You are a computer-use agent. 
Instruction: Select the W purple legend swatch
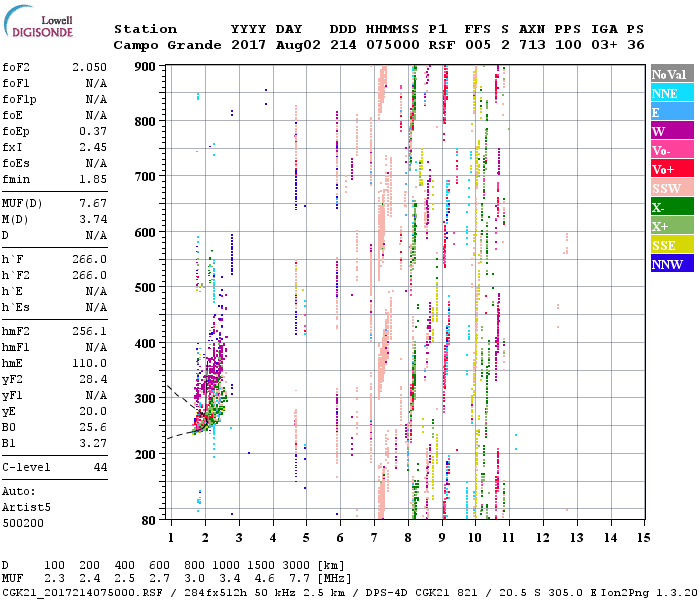[672, 131]
